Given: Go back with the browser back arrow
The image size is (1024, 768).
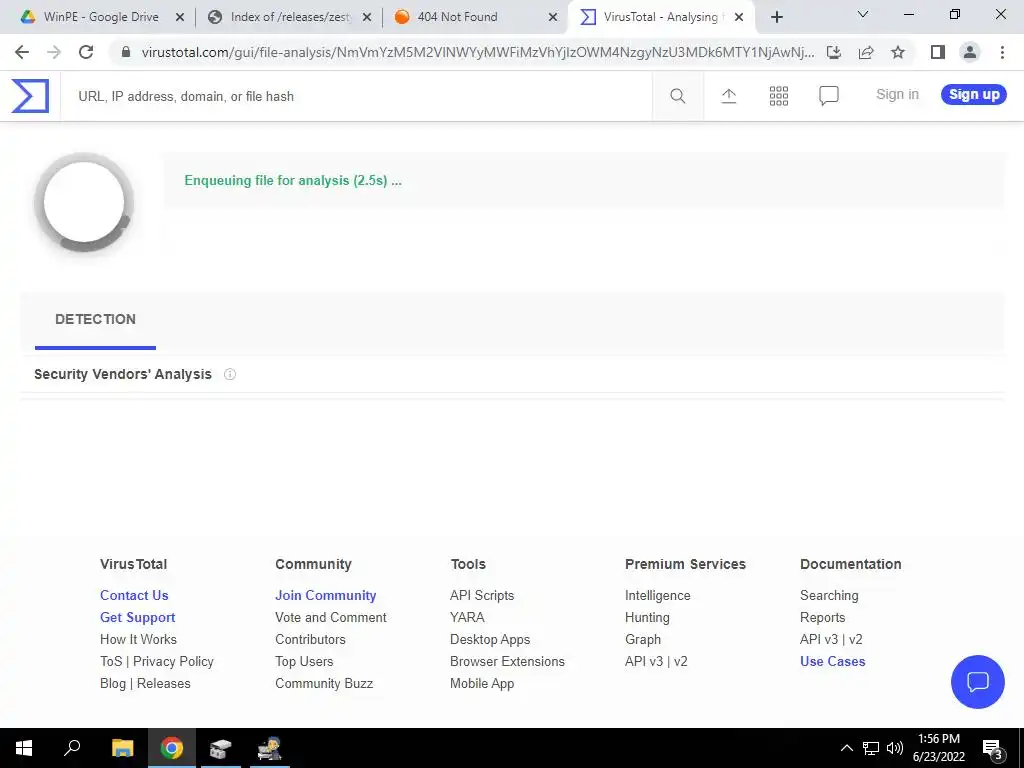Looking at the screenshot, I should (22, 52).
